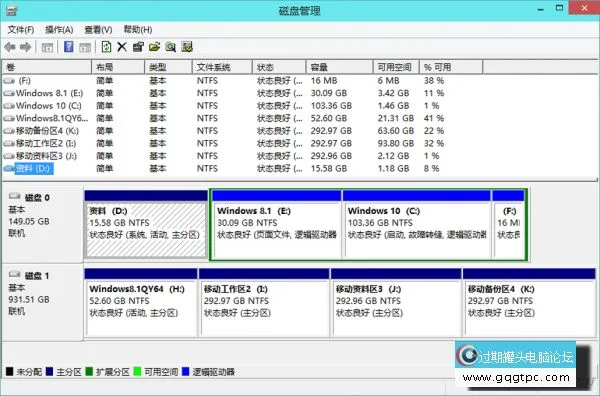Click the open folder icon in toolbar

tap(154, 47)
